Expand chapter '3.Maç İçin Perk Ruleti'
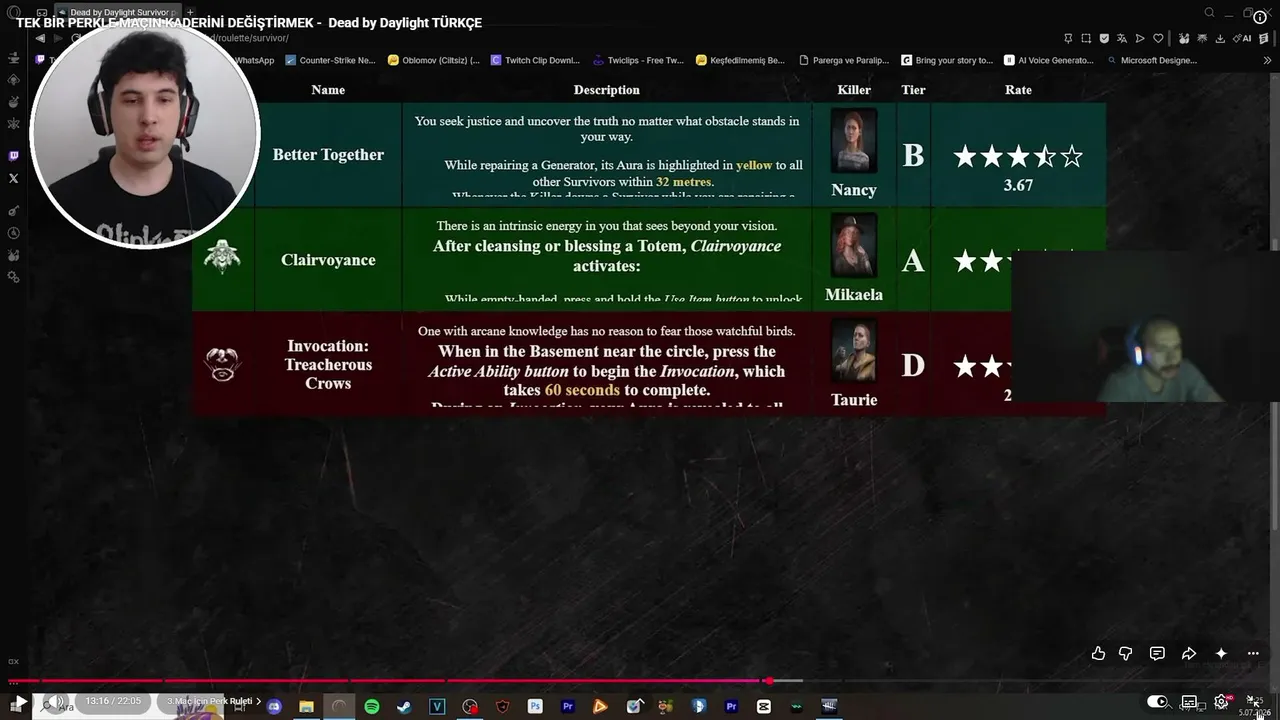This screenshot has height=720, width=1280. click(213, 702)
